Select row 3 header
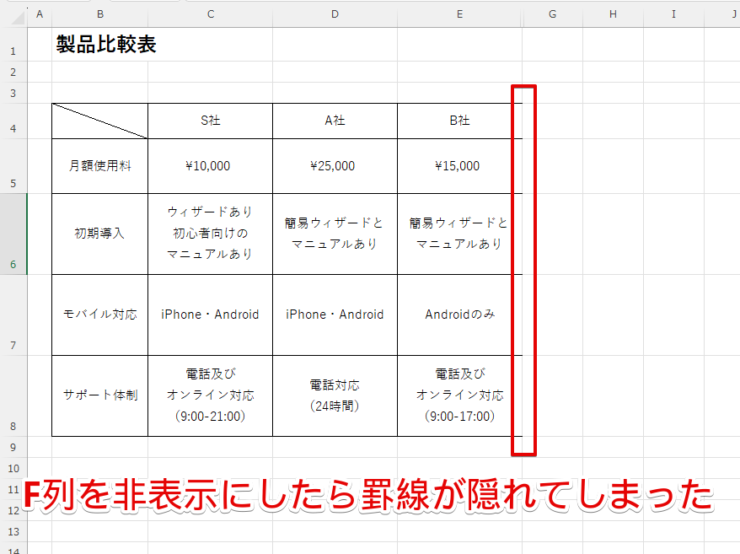Viewport: 740px width, 554px height. [13, 93]
